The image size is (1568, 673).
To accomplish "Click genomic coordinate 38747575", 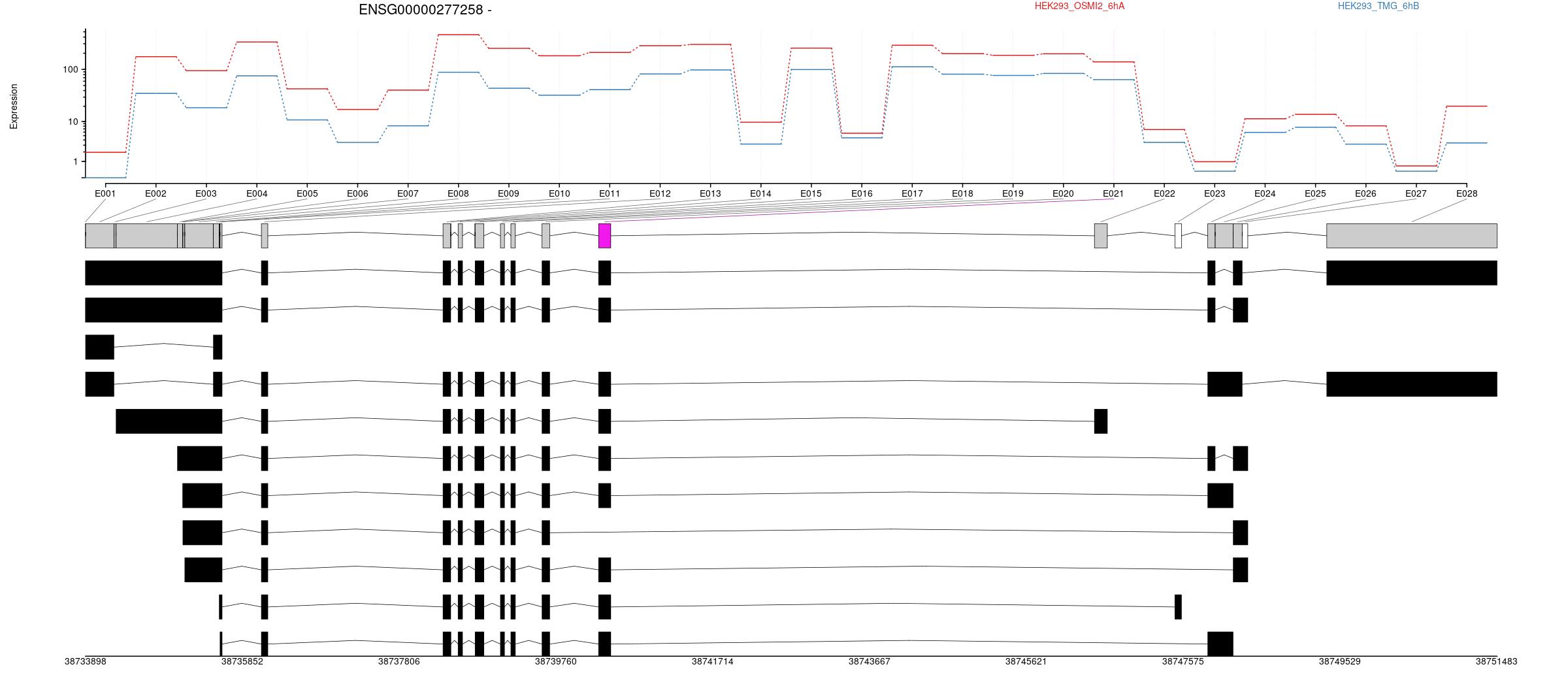I will point(1183,661).
